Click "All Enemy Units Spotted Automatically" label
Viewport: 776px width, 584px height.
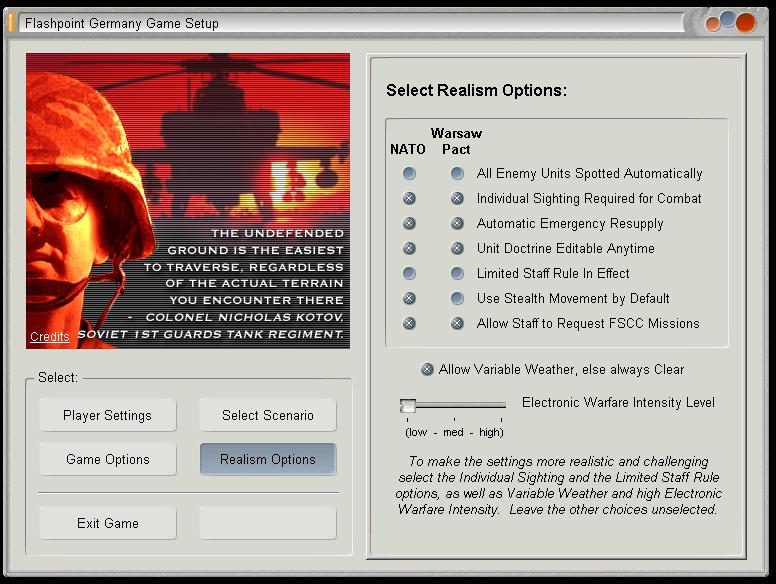click(589, 173)
